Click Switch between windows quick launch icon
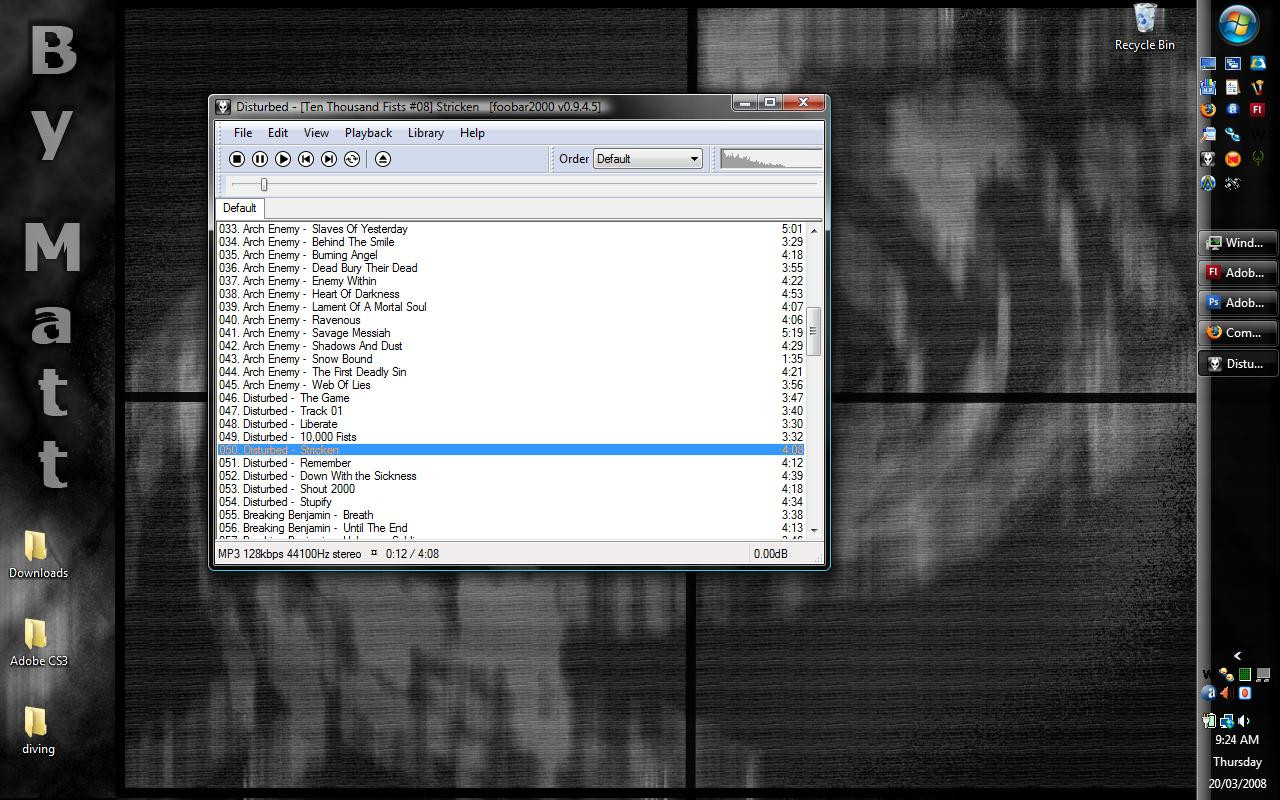The image size is (1280, 800). [1232, 64]
